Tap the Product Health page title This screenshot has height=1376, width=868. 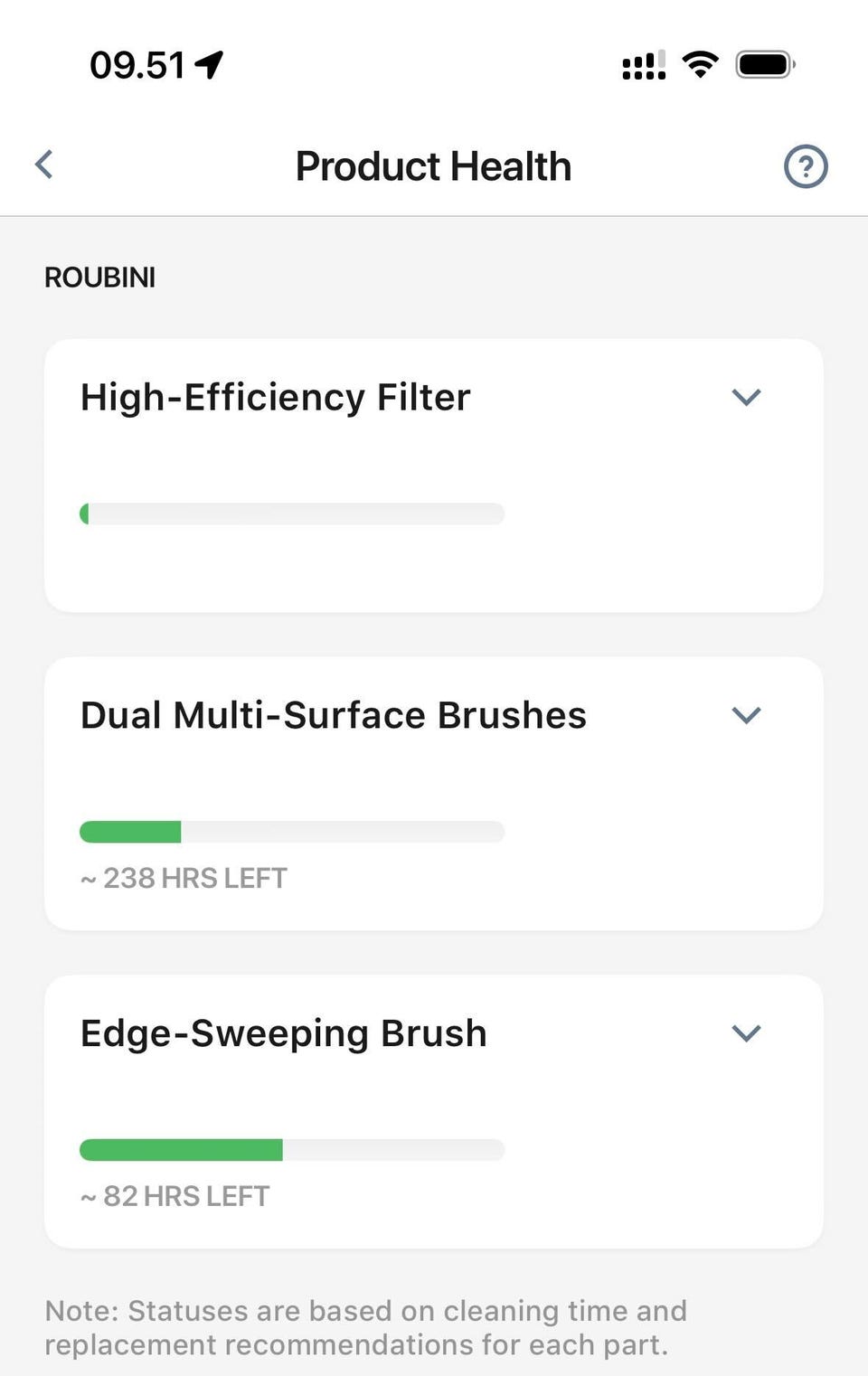pos(433,166)
